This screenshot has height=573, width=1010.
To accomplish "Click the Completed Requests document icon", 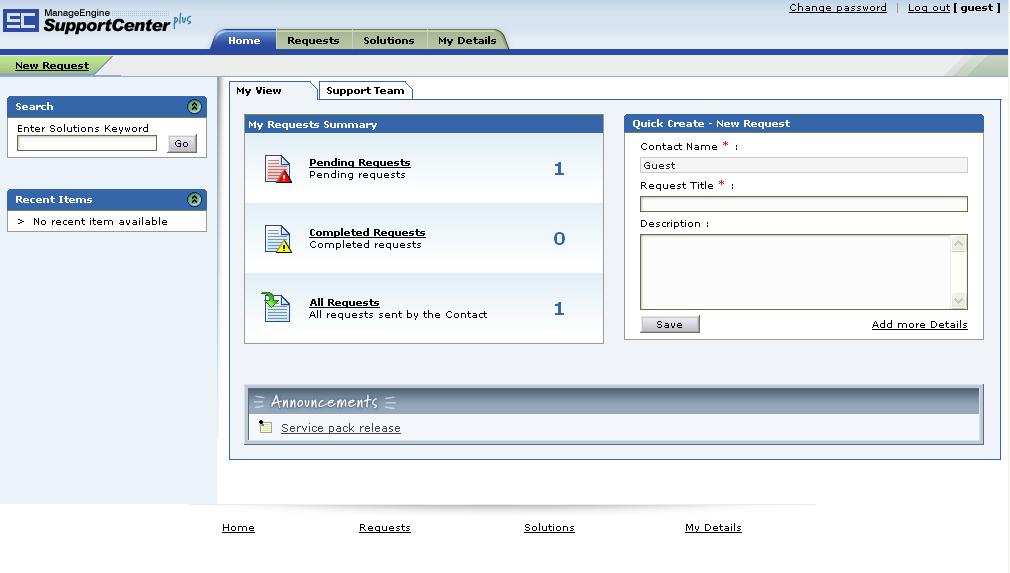I will coord(277,239).
